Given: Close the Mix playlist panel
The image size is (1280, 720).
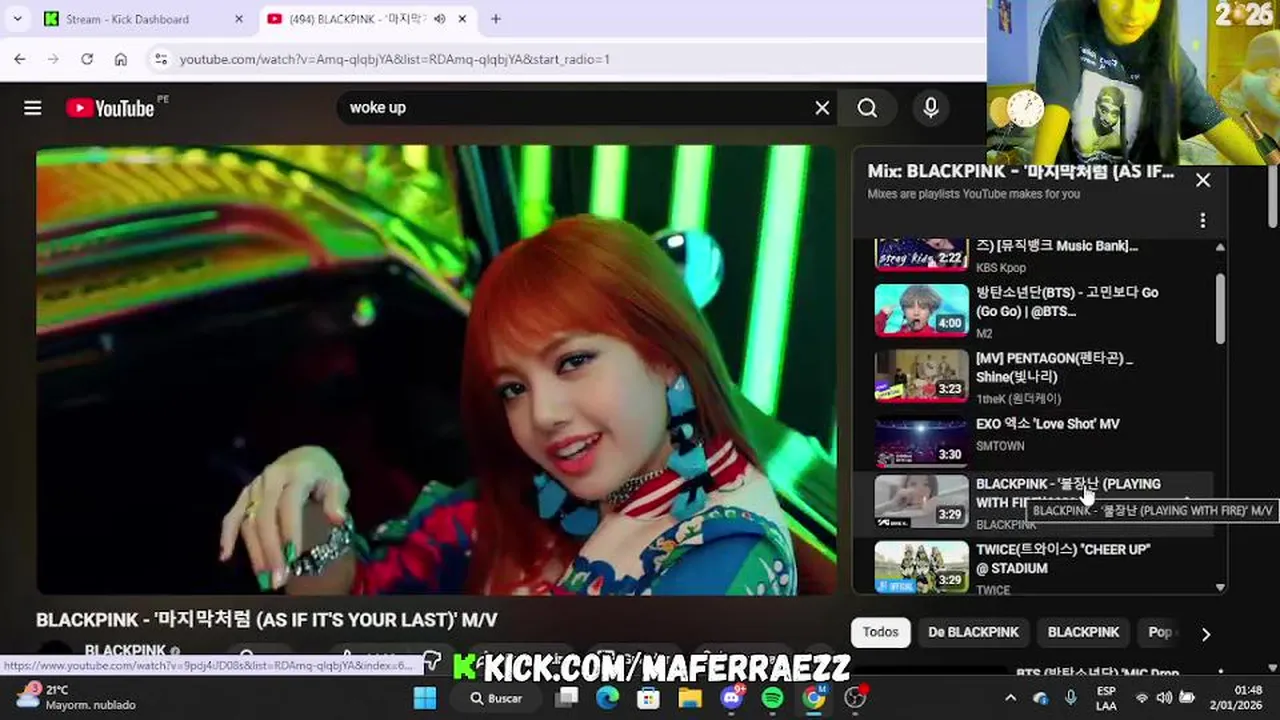Looking at the screenshot, I should tap(1203, 180).
